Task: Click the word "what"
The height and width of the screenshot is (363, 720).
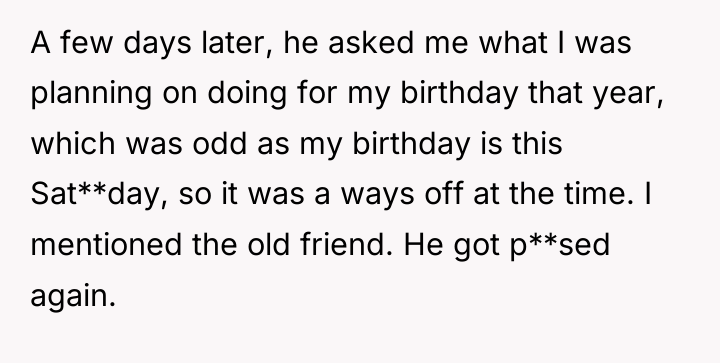Action: (513, 43)
